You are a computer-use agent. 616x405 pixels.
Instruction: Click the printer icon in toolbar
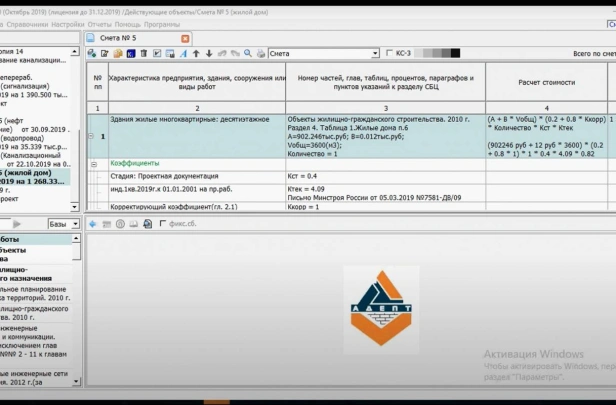pyautogui.click(x=261, y=53)
